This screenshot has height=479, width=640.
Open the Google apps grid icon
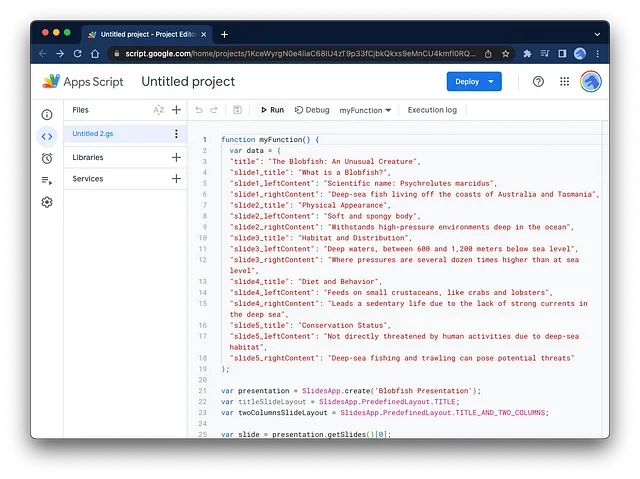pos(564,82)
